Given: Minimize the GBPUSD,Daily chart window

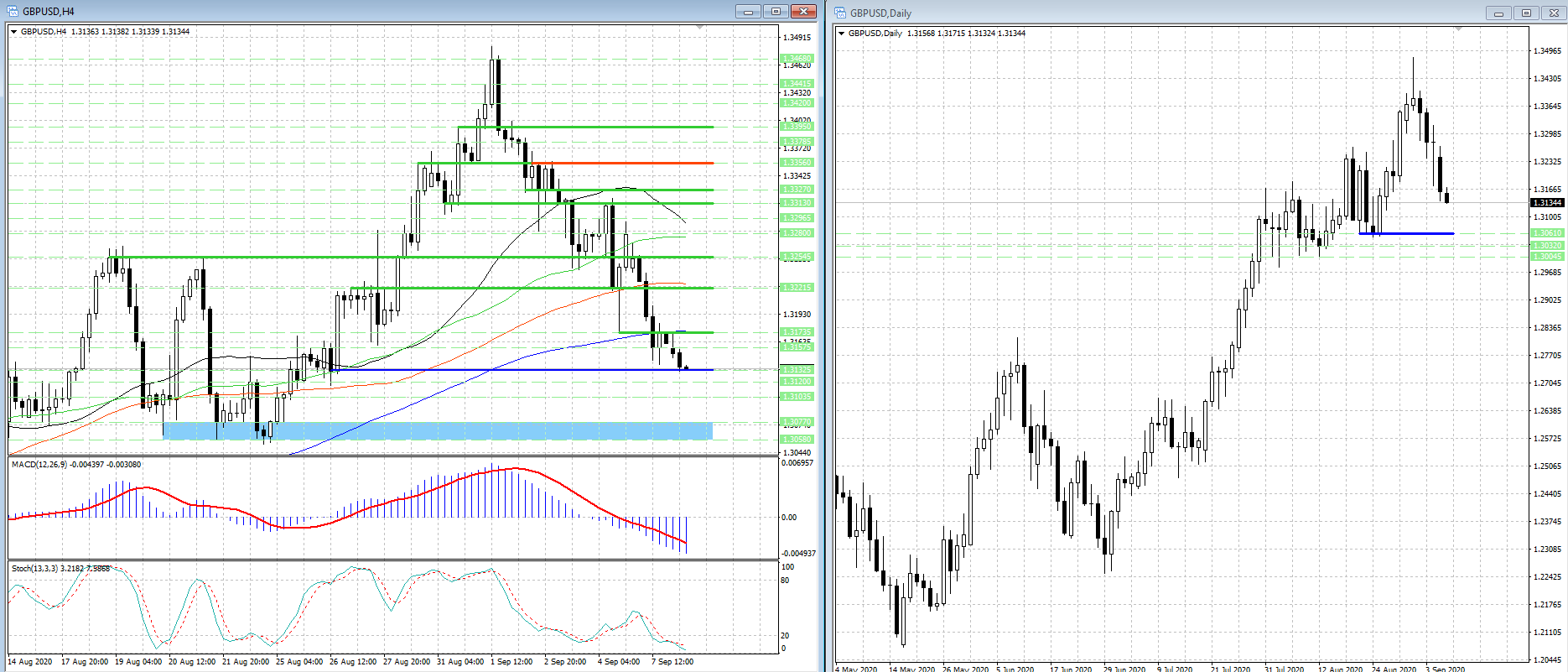Looking at the screenshot, I should (1498, 13).
